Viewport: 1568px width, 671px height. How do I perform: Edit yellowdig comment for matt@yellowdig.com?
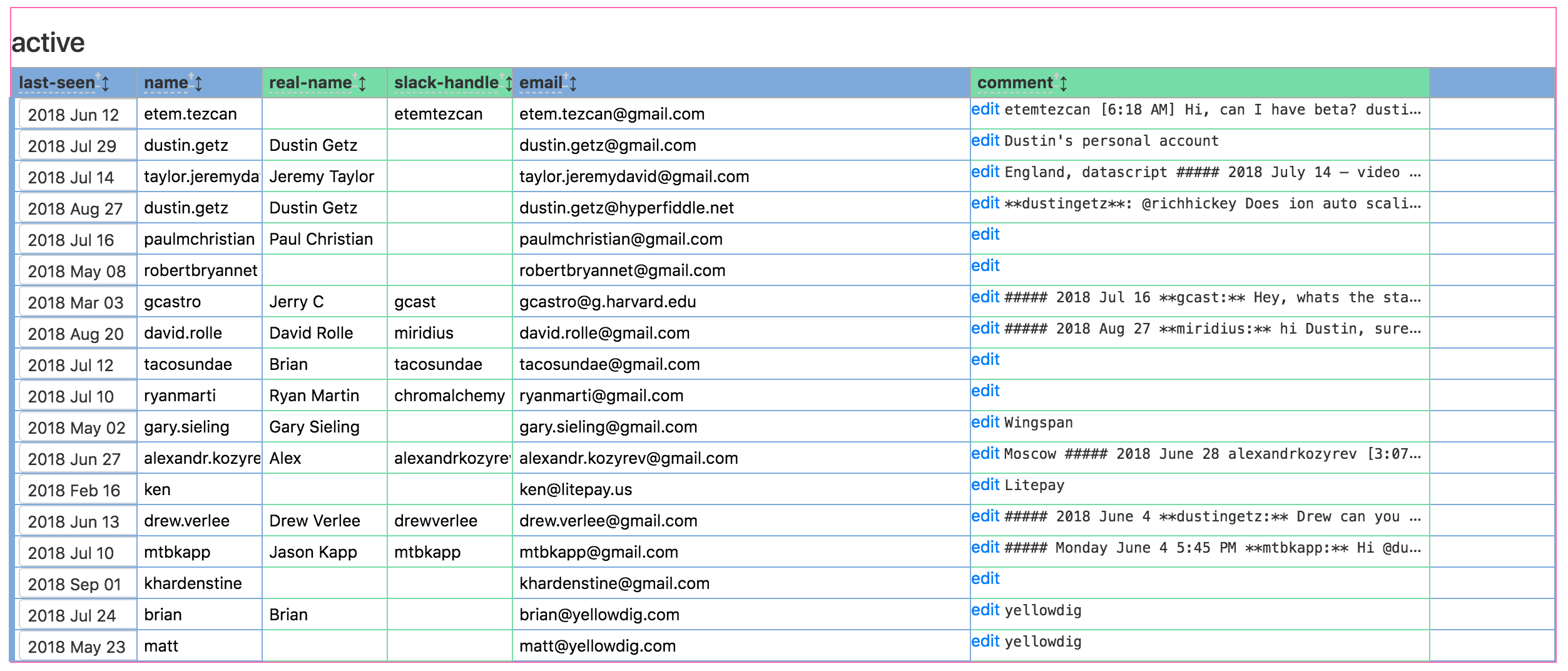(x=985, y=642)
